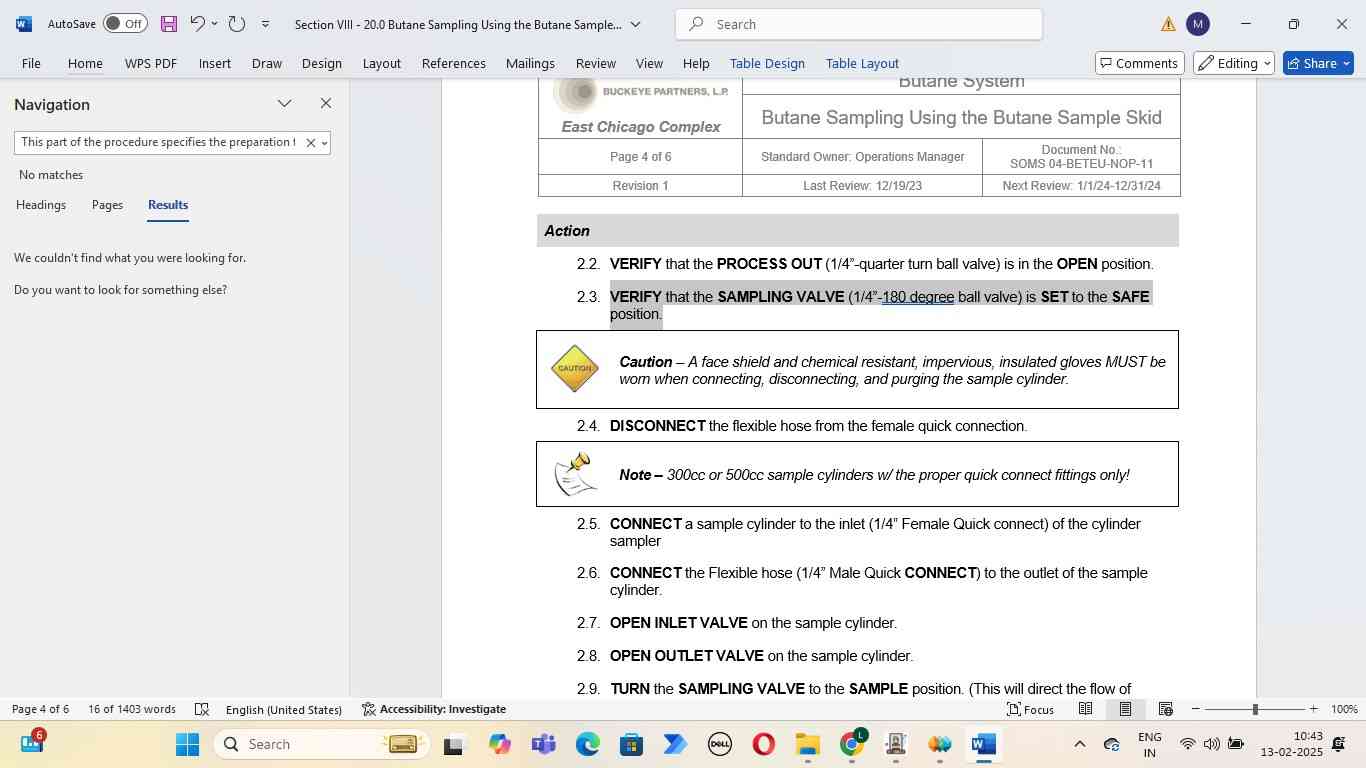The image size is (1366, 768).
Task: Click the Share button
Action: pyautogui.click(x=1318, y=63)
